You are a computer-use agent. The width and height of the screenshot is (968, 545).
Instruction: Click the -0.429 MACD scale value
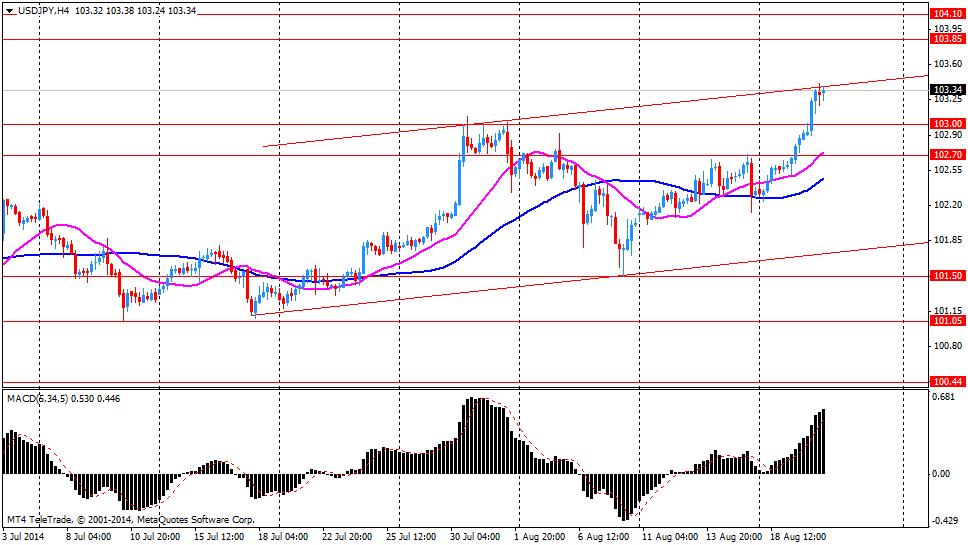tap(945, 521)
